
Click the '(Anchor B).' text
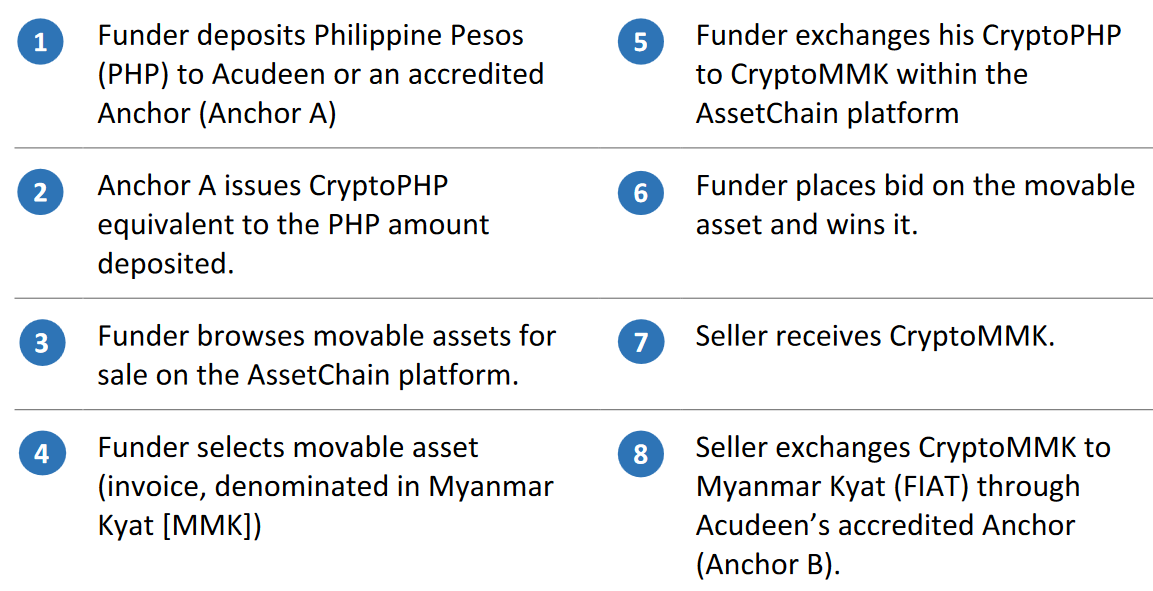768,565
